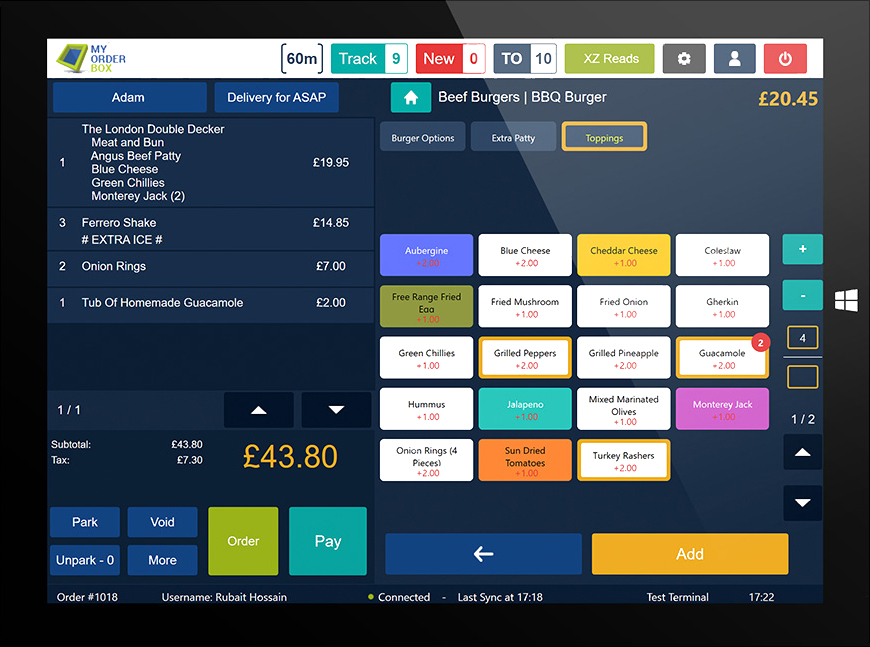The width and height of the screenshot is (870, 647).
Task: Select the Toppings tab
Action: point(604,137)
